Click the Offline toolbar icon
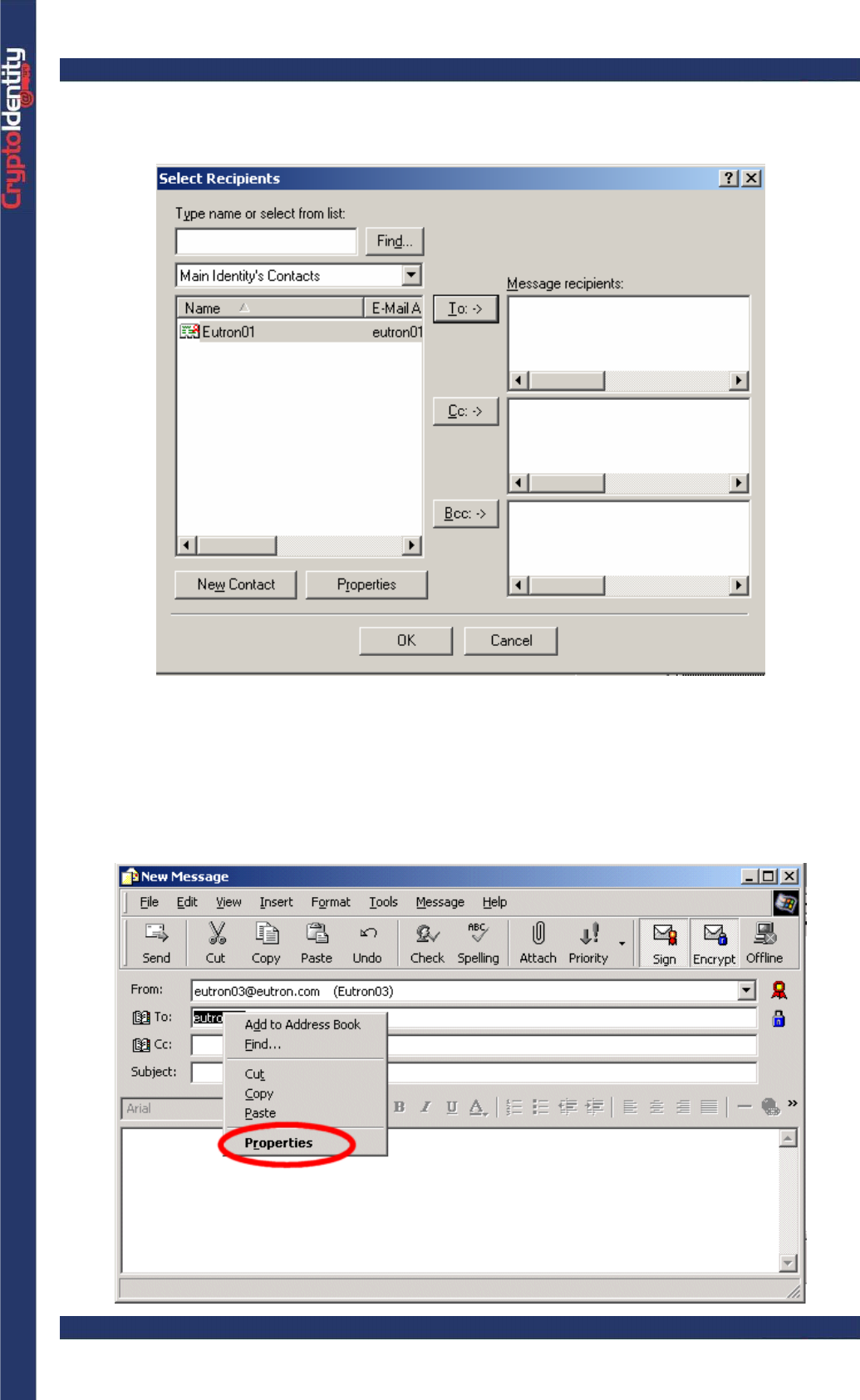The width and height of the screenshot is (860, 1400). 764,934
